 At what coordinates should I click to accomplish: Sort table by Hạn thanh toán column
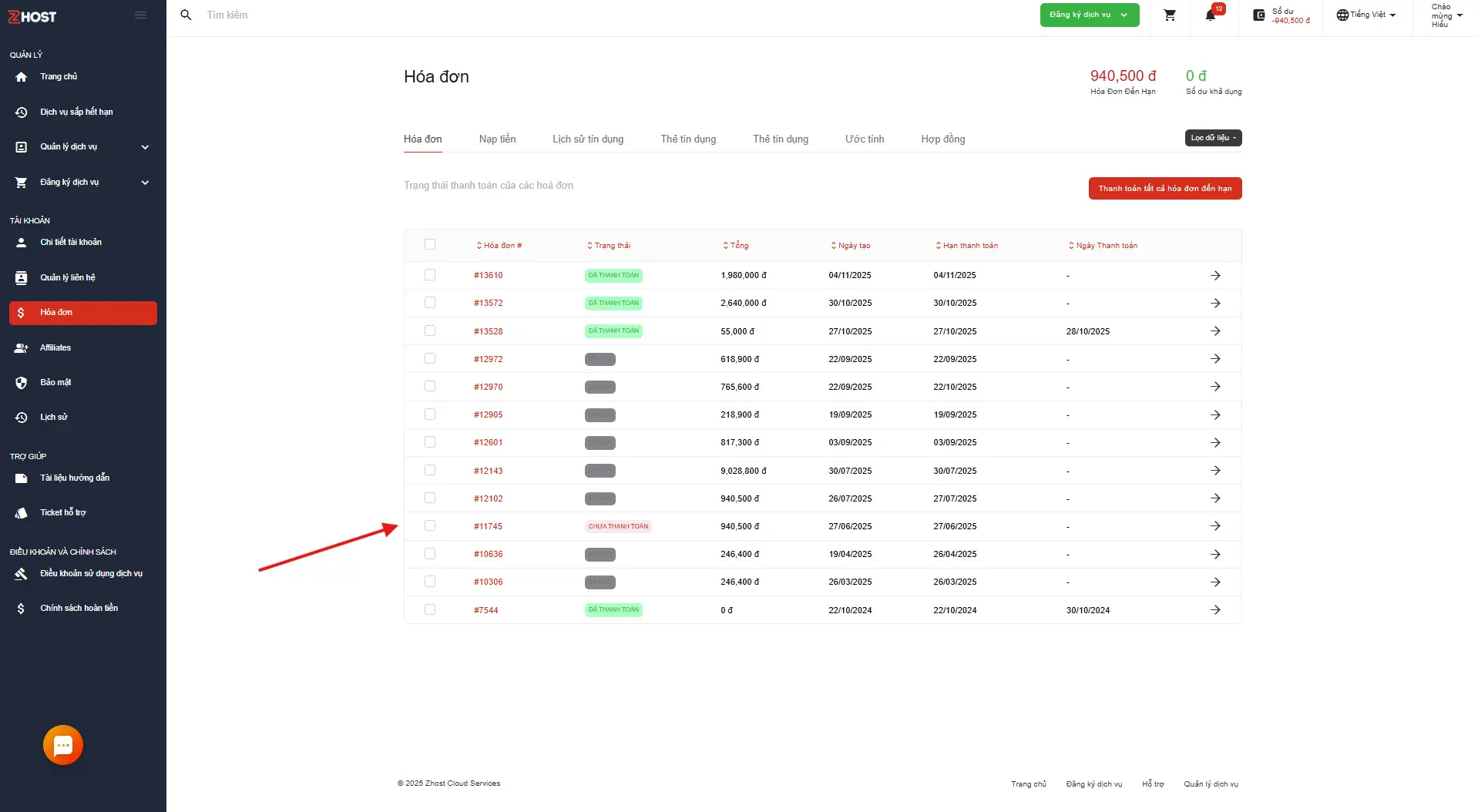tap(967, 246)
